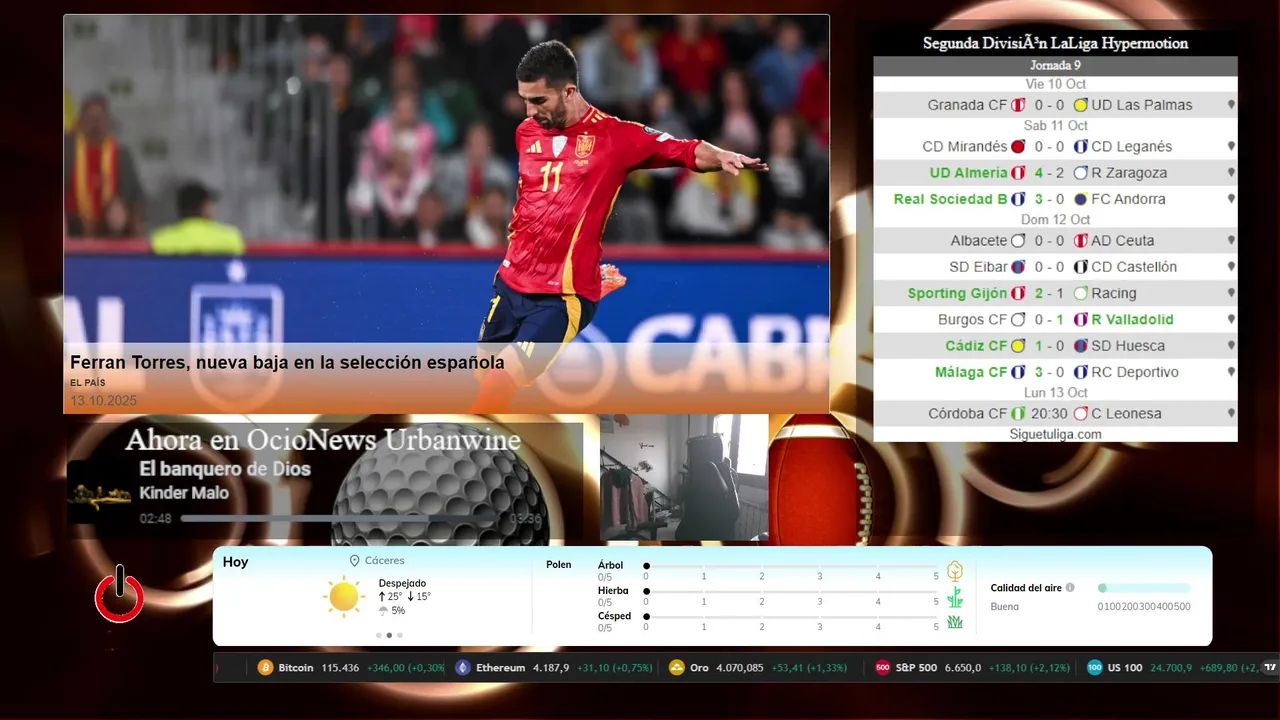Click the S&P 500 badge icon

pos(883,668)
